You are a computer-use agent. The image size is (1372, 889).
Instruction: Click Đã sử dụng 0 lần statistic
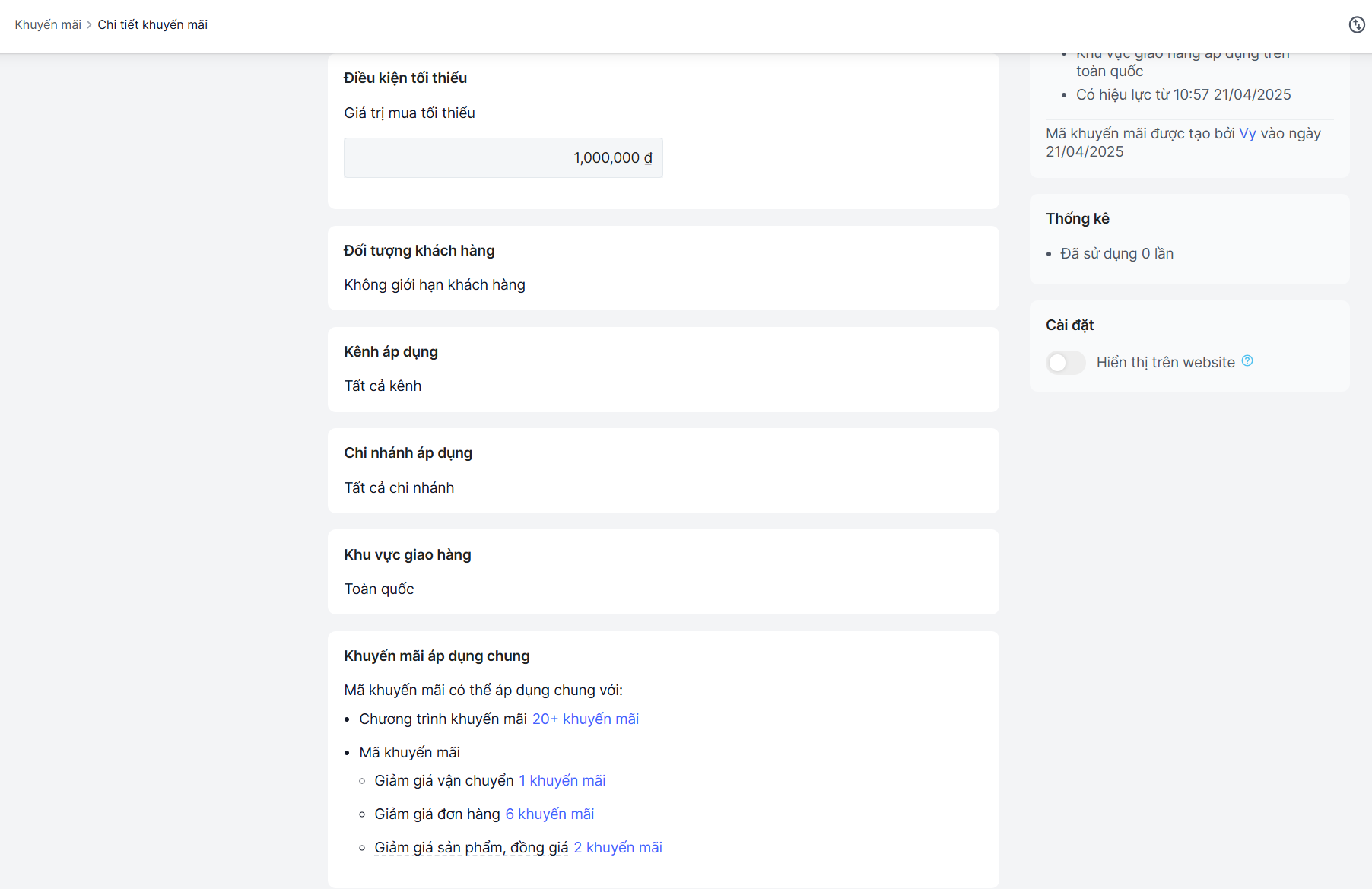pos(1116,254)
